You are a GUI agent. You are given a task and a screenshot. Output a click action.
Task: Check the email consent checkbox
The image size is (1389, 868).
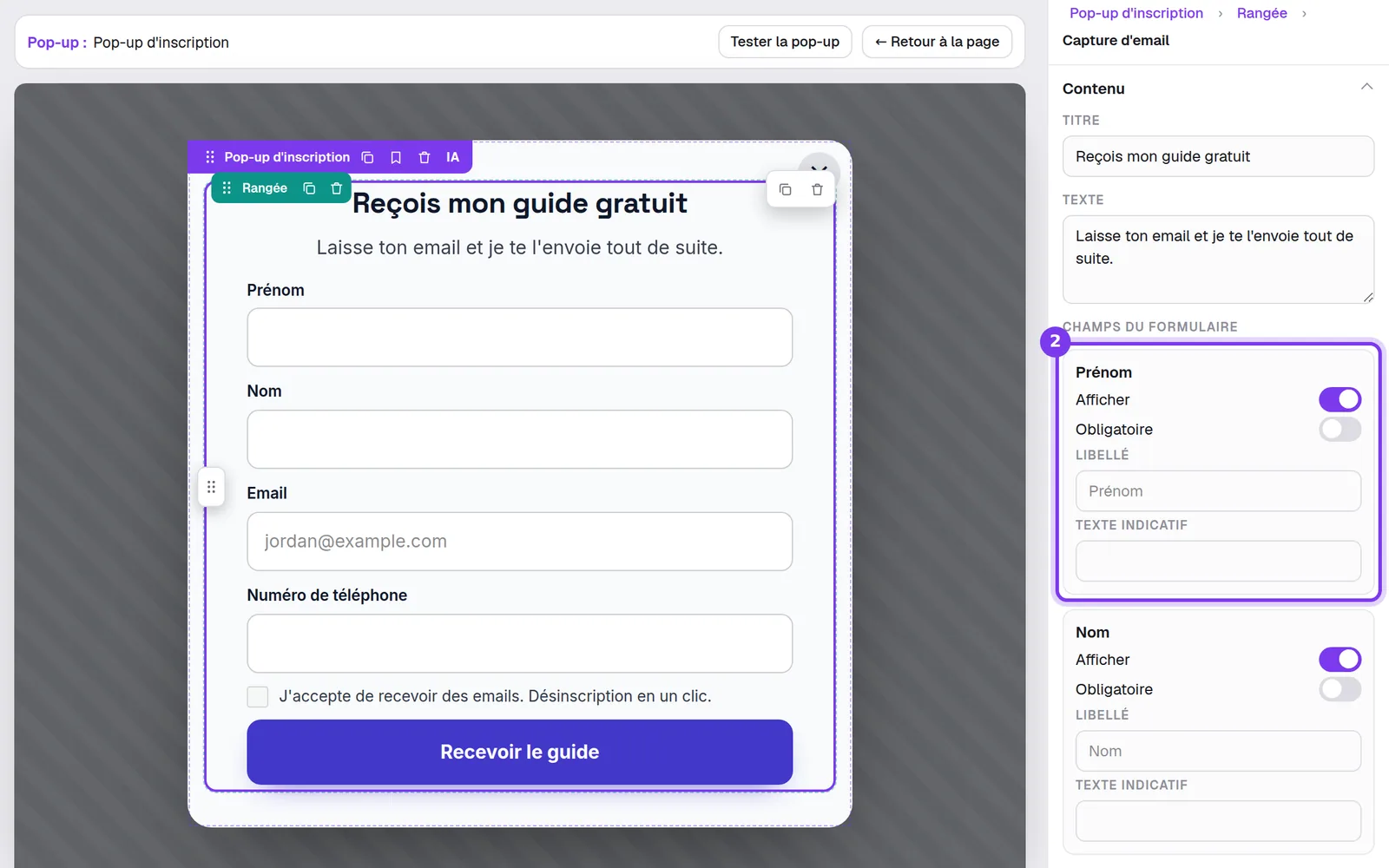(258, 696)
